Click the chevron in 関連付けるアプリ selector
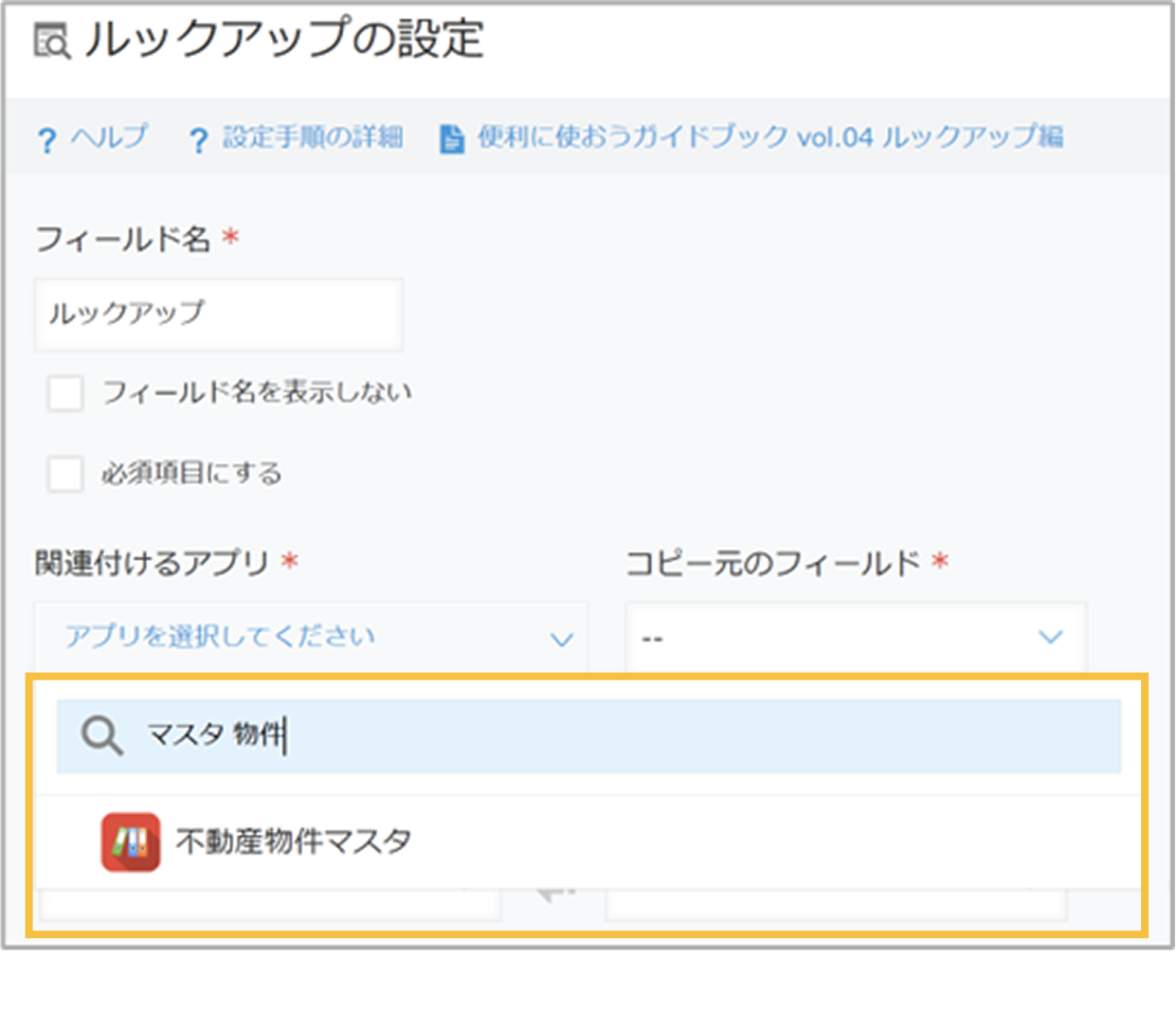The width and height of the screenshot is (1176, 1029). point(562,640)
